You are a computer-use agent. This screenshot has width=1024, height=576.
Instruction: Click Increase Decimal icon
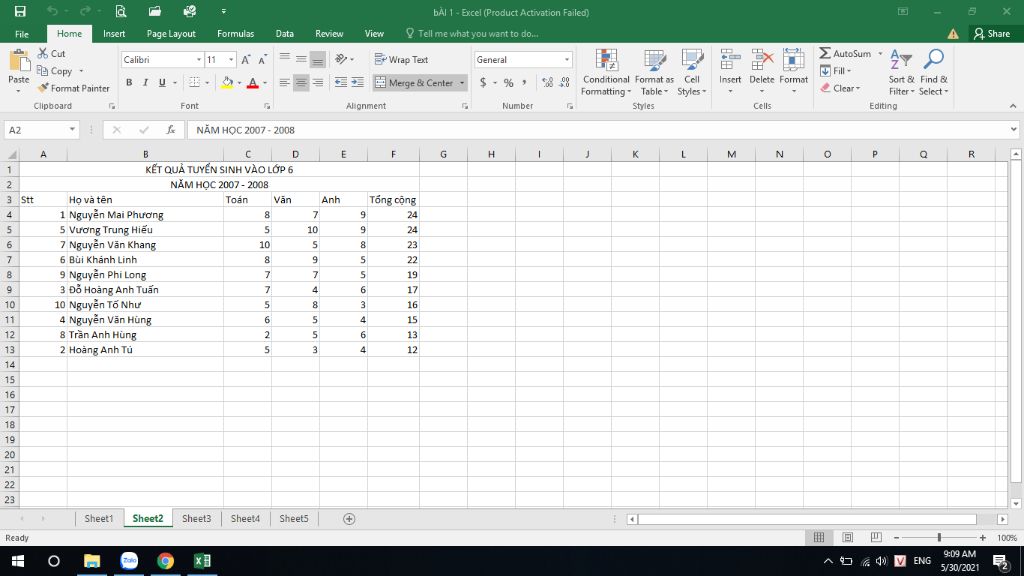coord(547,82)
